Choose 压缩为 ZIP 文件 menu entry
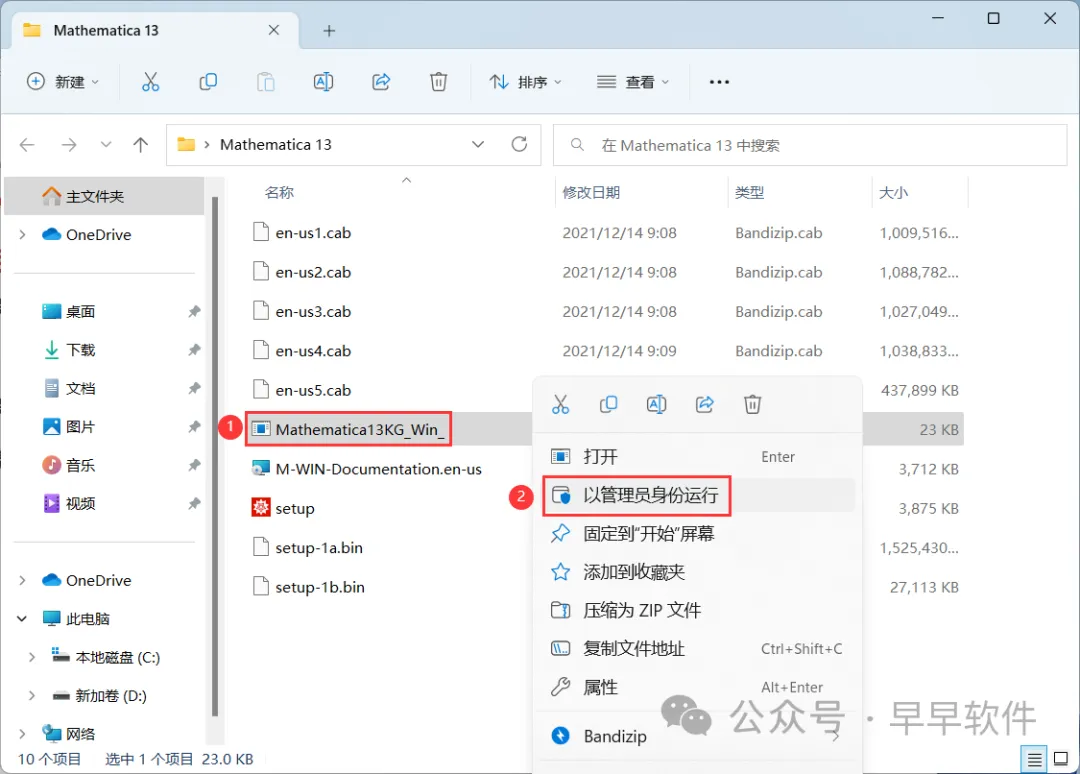The height and width of the screenshot is (774, 1080). click(x=697, y=610)
